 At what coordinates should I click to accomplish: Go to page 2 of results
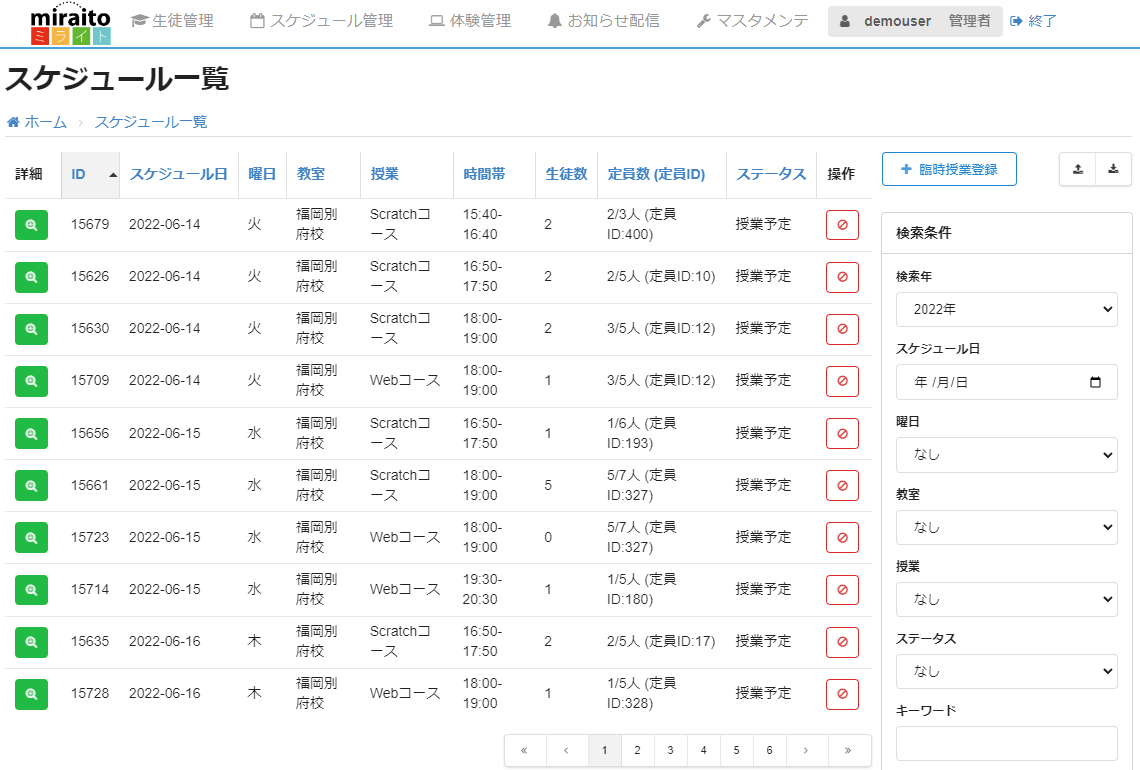coord(637,750)
